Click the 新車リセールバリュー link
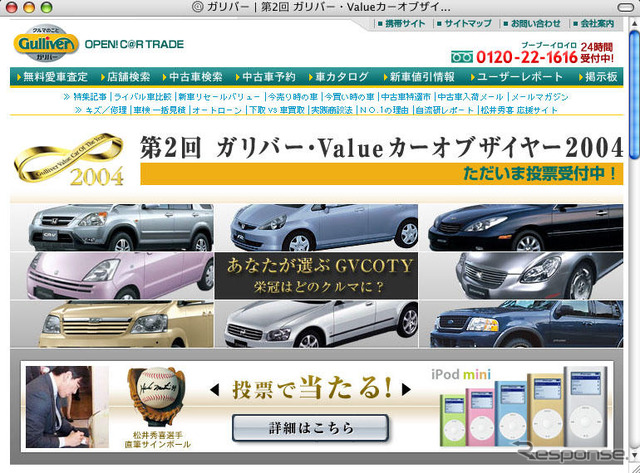The image size is (640, 473). (219, 97)
